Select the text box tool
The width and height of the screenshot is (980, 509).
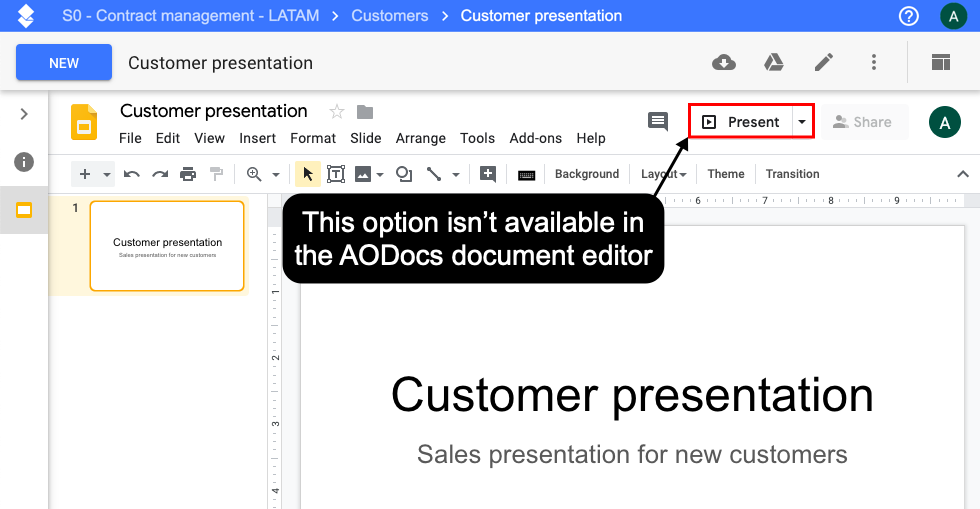(x=336, y=174)
